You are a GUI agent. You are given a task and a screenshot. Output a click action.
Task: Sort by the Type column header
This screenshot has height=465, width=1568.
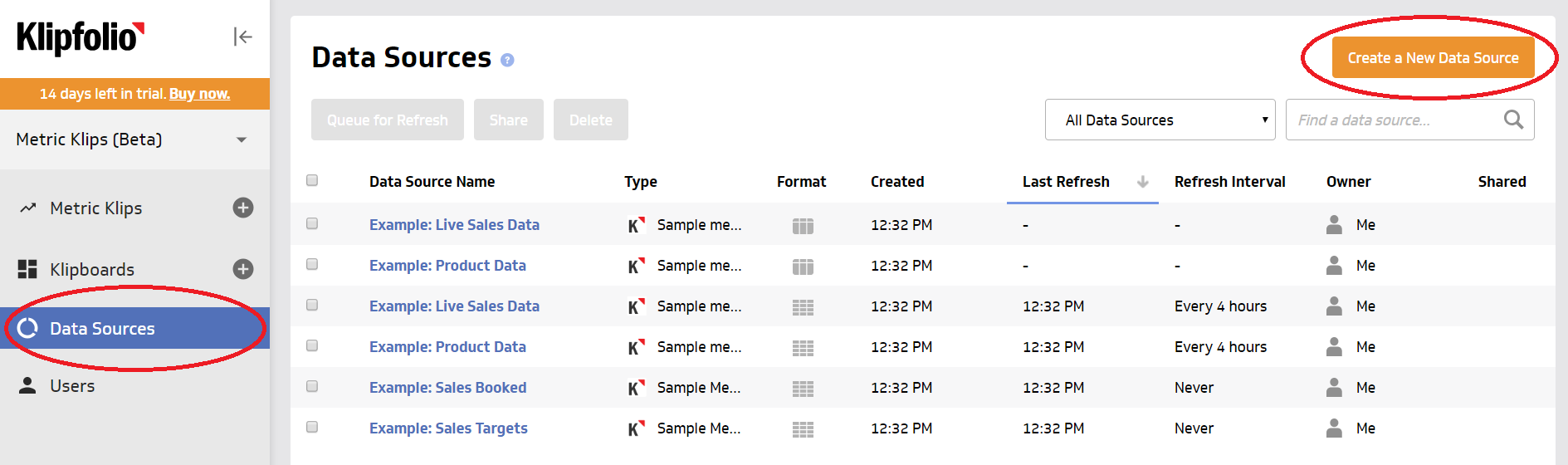[641, 182]
